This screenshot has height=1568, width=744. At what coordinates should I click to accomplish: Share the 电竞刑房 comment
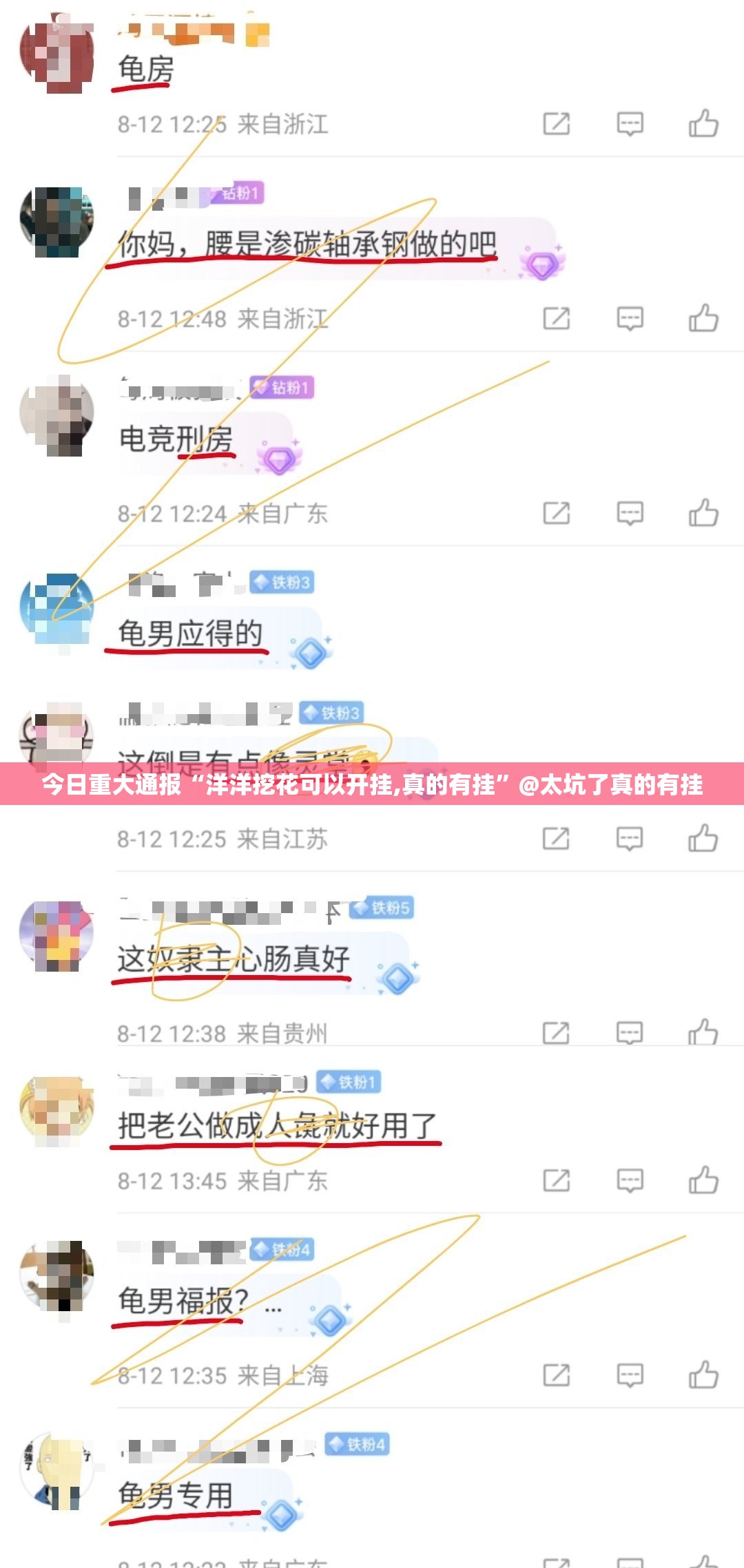557,513
